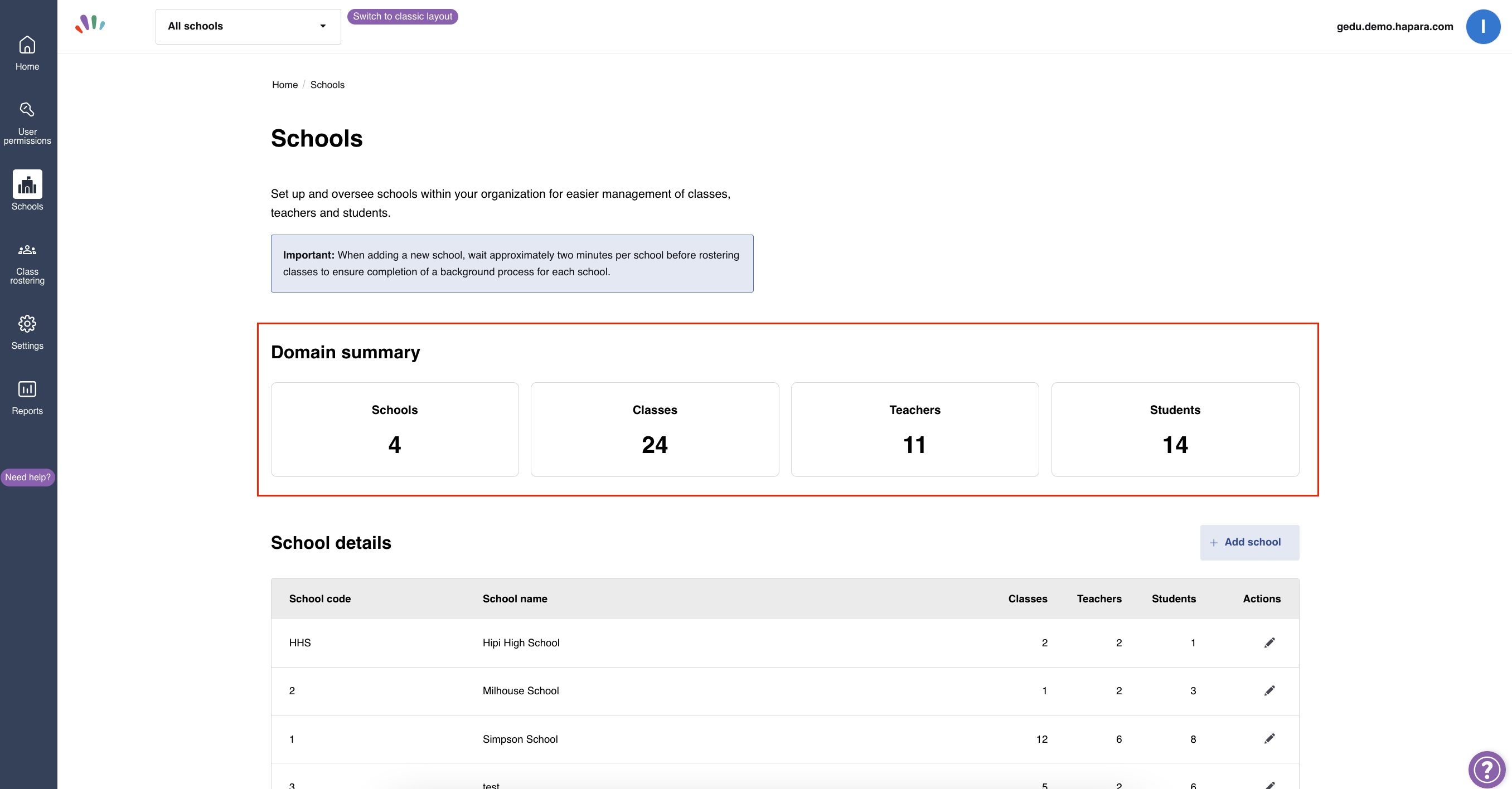Edit Milhouse School with pencil icon
Viewport: 1512px width, 789px height.
click(1269, 691)
